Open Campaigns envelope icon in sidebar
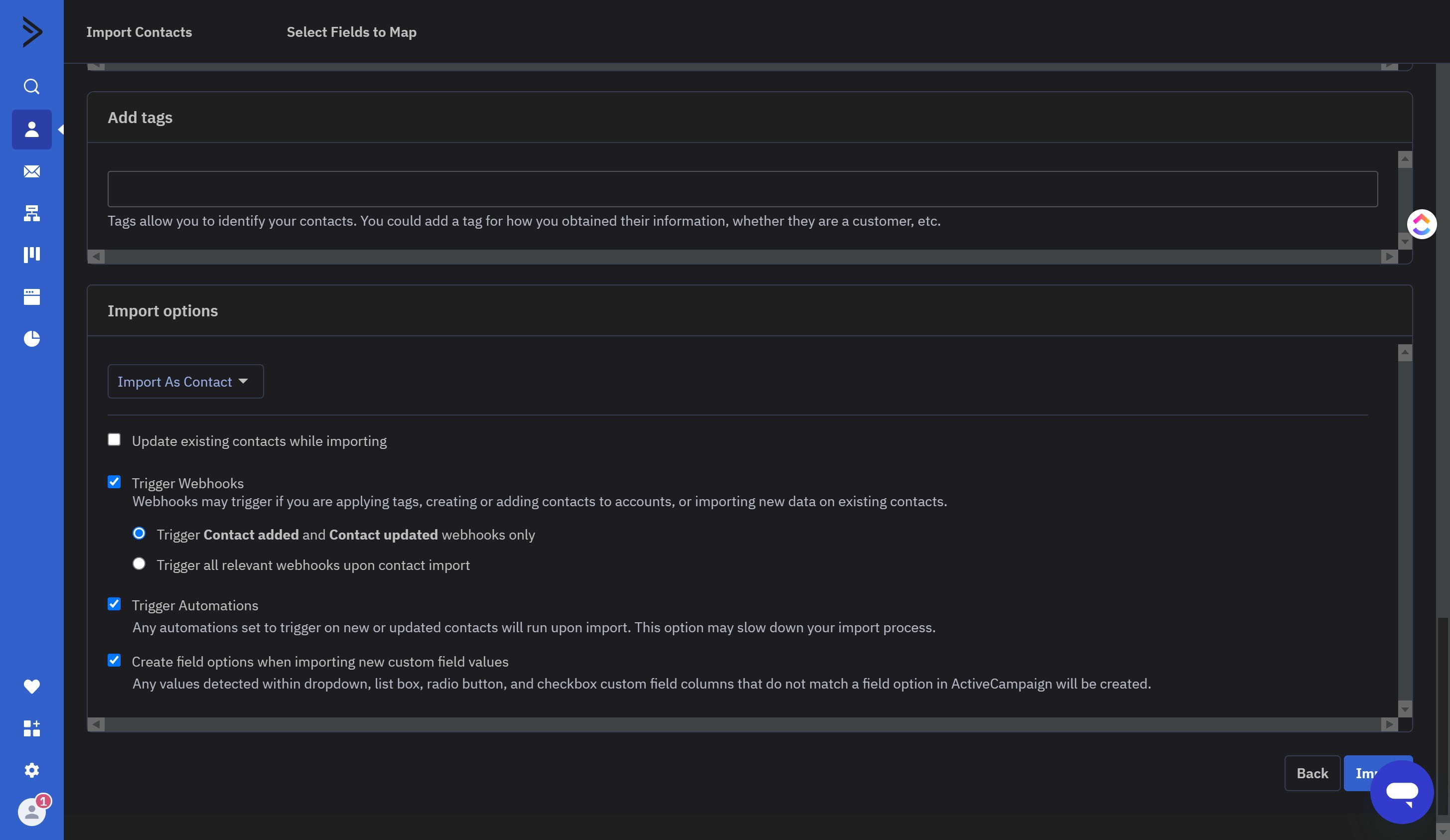The height and width of the screenshot is (840, 1450). click(32, 171)
